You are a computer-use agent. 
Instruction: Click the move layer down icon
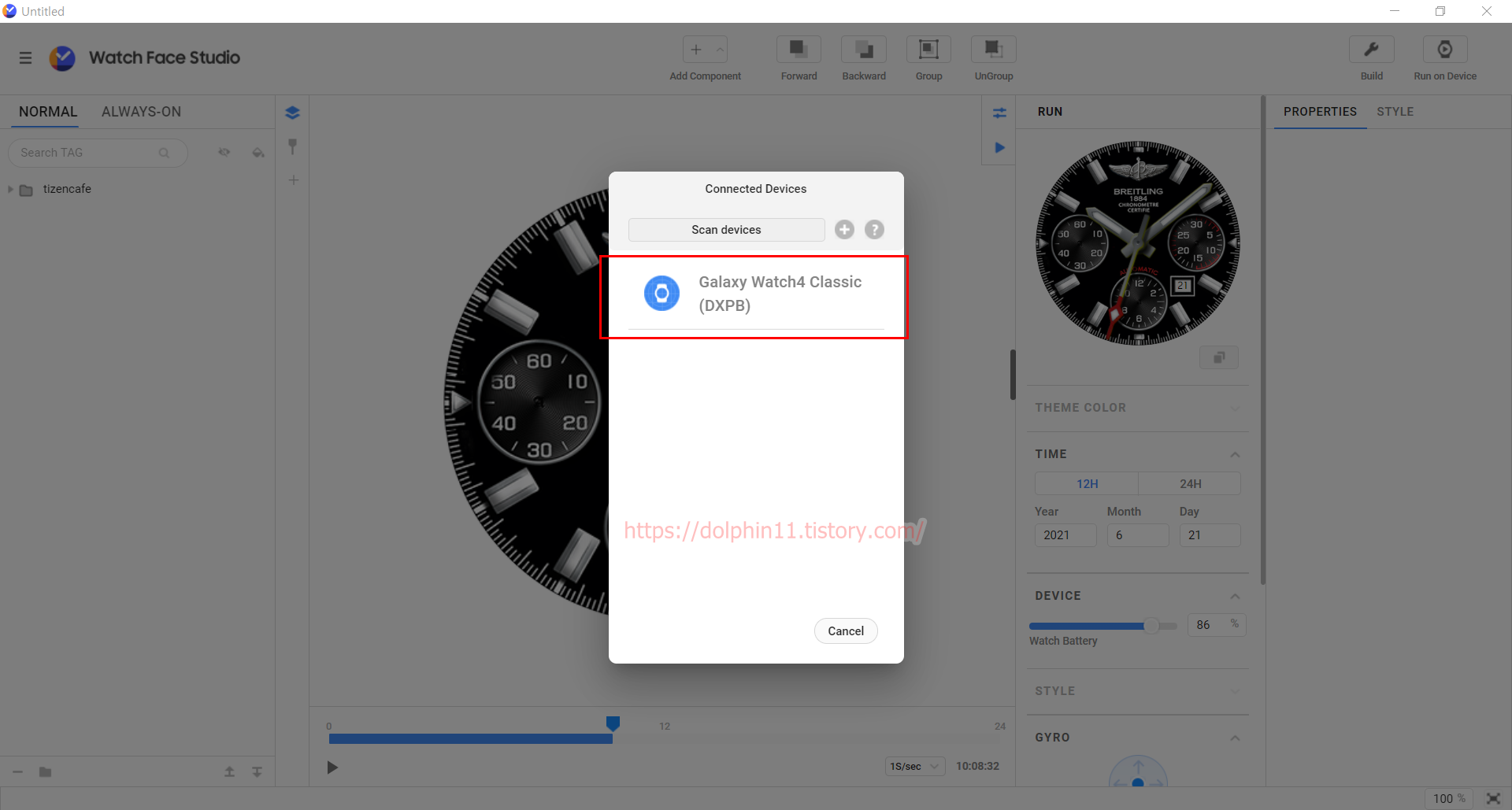pyautogui.click(x=257, y=772)
